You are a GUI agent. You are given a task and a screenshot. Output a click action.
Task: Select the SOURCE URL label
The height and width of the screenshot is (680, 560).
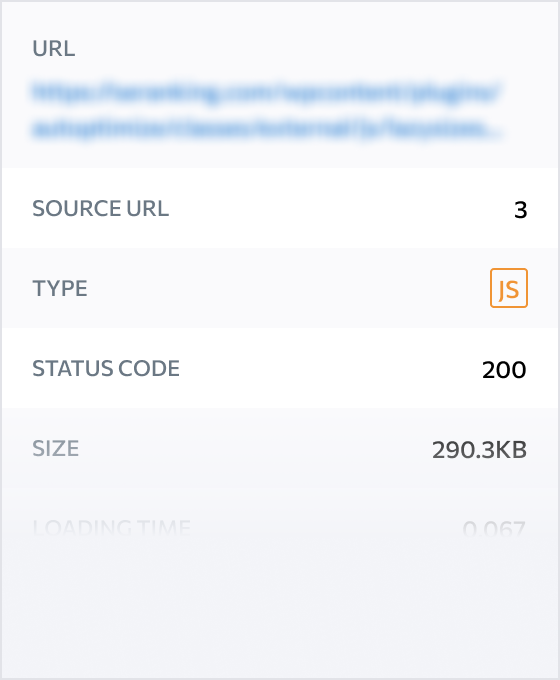[x=101, y=209]
